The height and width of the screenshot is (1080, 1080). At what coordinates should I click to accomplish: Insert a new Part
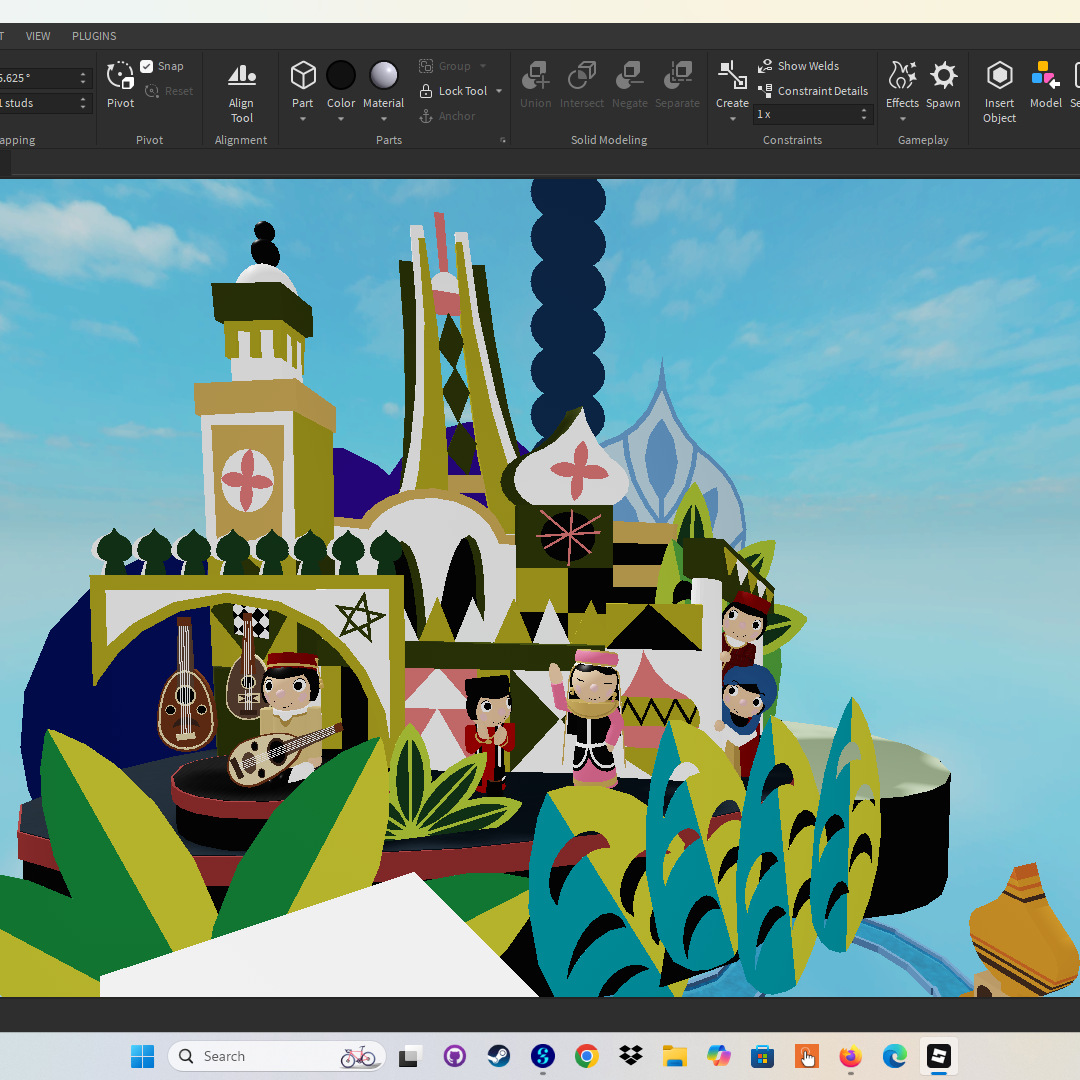pyautogui.click(x=302, y=84)
